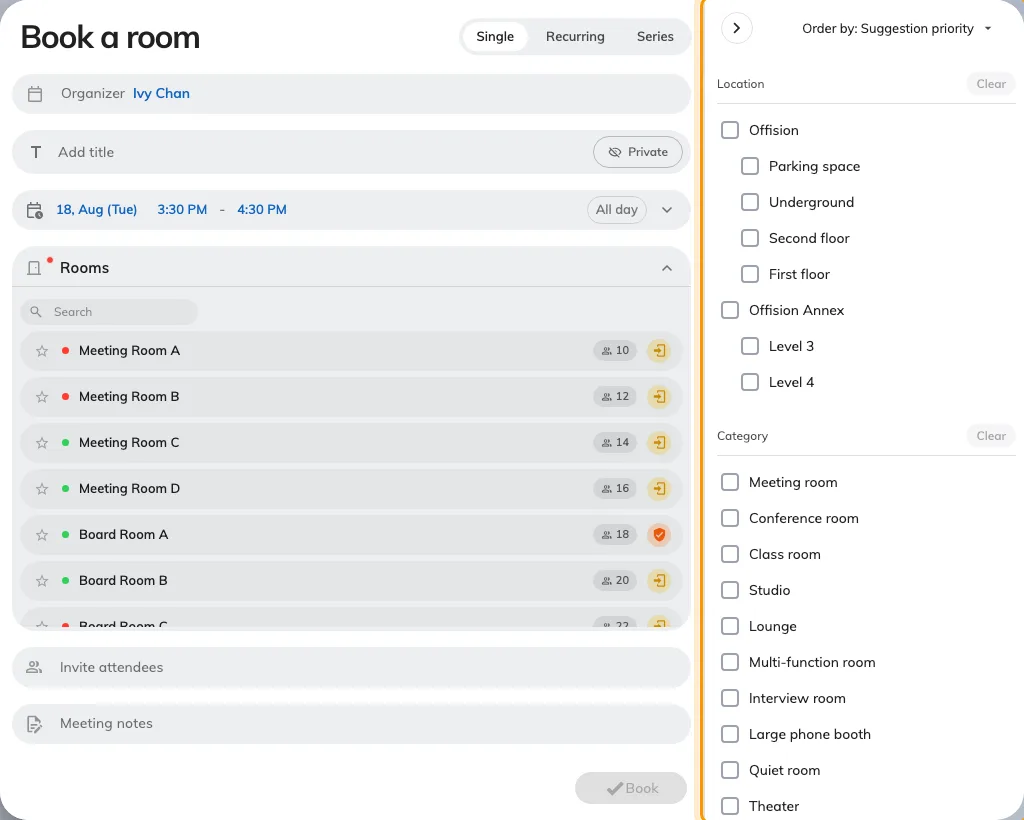Image resolution: width=1024 pixels, height=820 pixels.
Task: Star Meeting Room B as favorite
Action: point(42,397)
